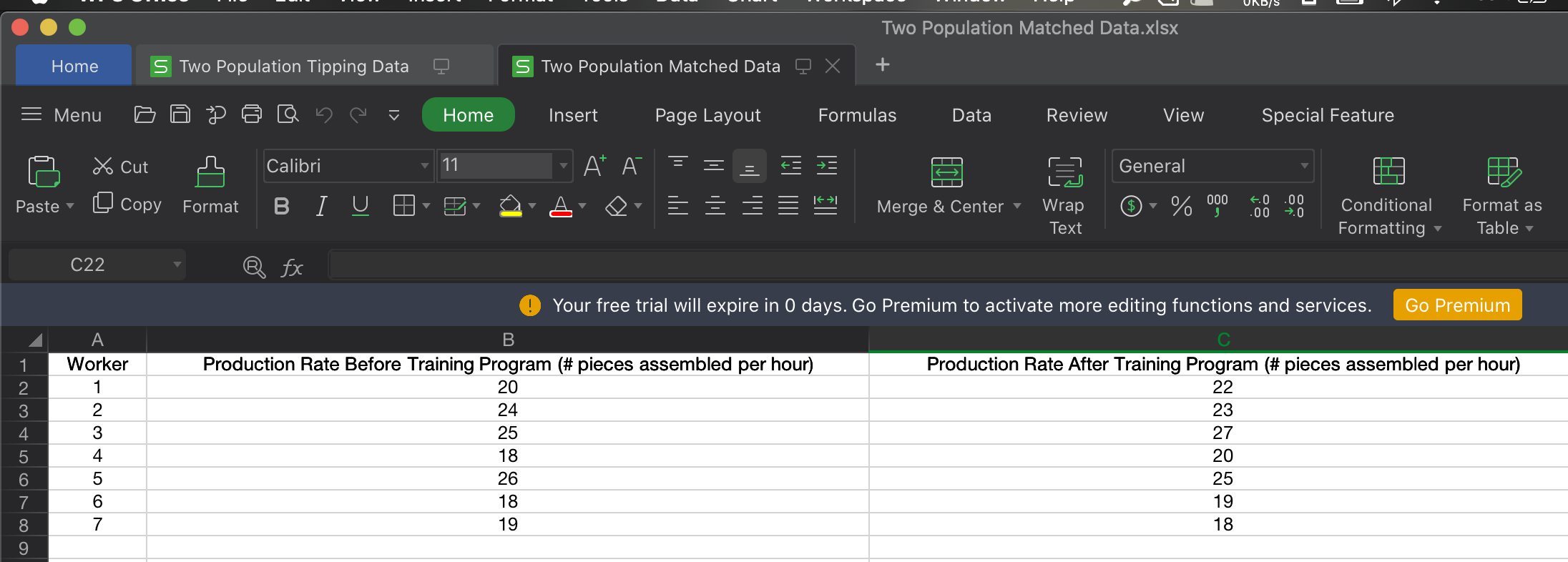Screen dimensions: 1568x562
Task: Expand the Name Box C22 dropdown
Action: coord(177,265)
